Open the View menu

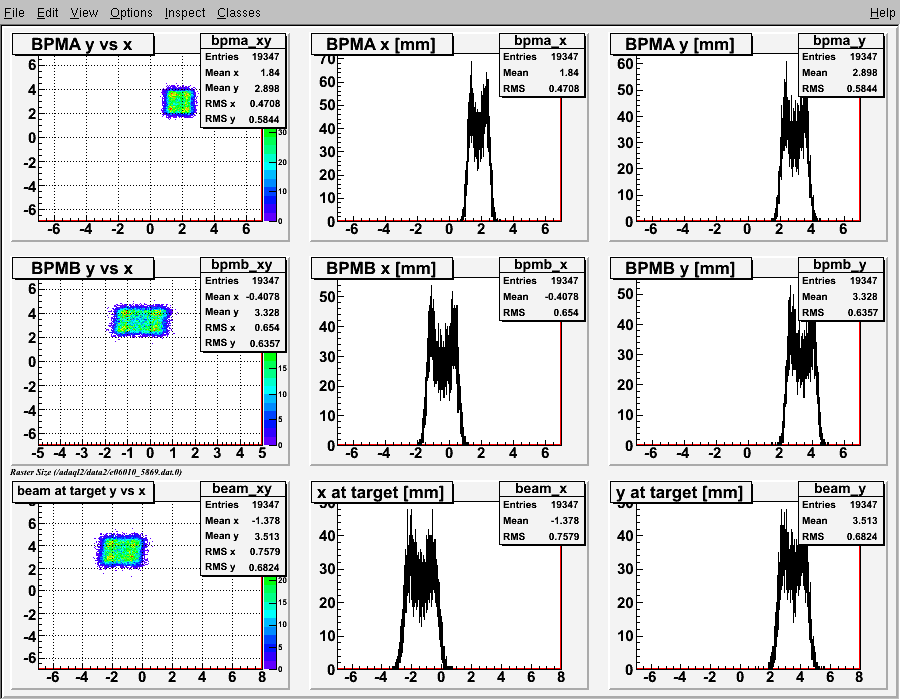[x=84, y=13]
